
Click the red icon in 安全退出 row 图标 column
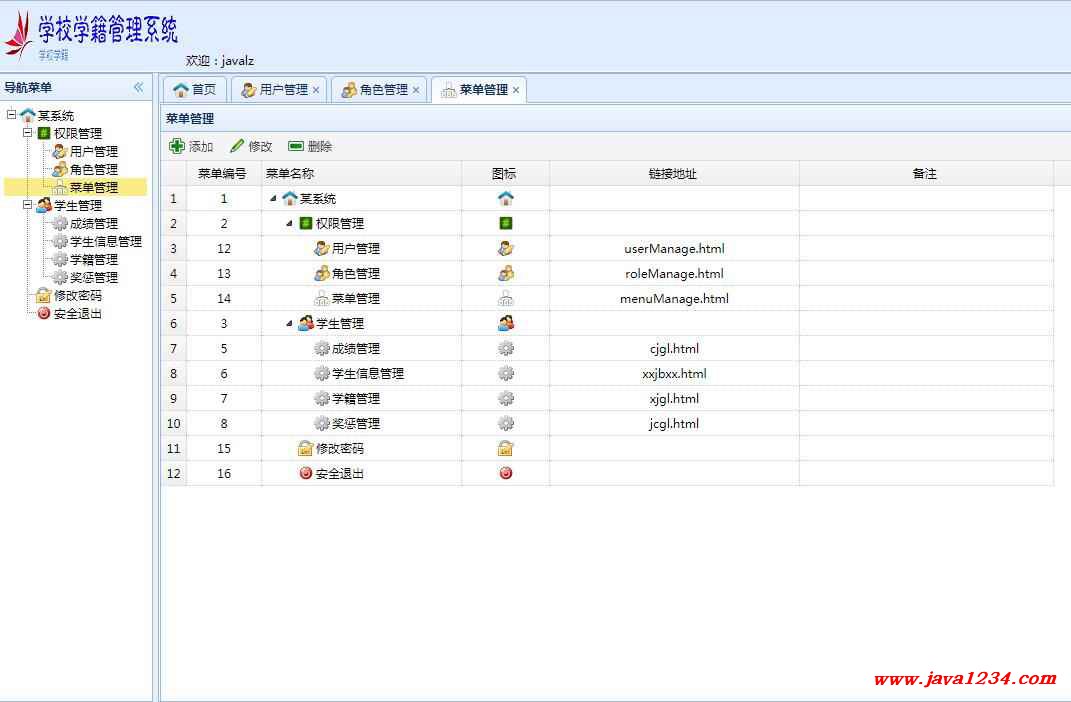pyautogui.click(x=505, y=473)
